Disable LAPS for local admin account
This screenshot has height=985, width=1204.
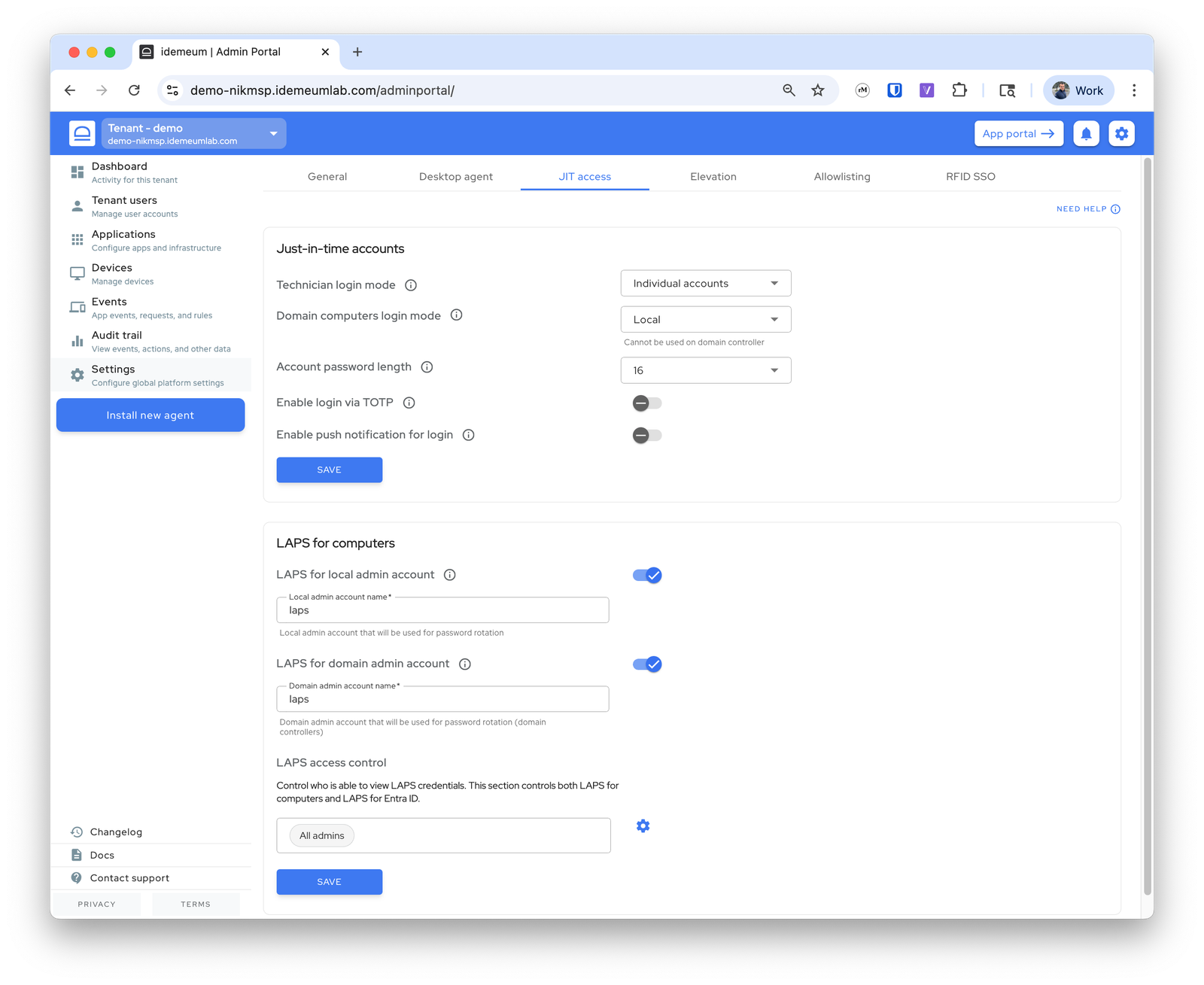pos(647,576)
